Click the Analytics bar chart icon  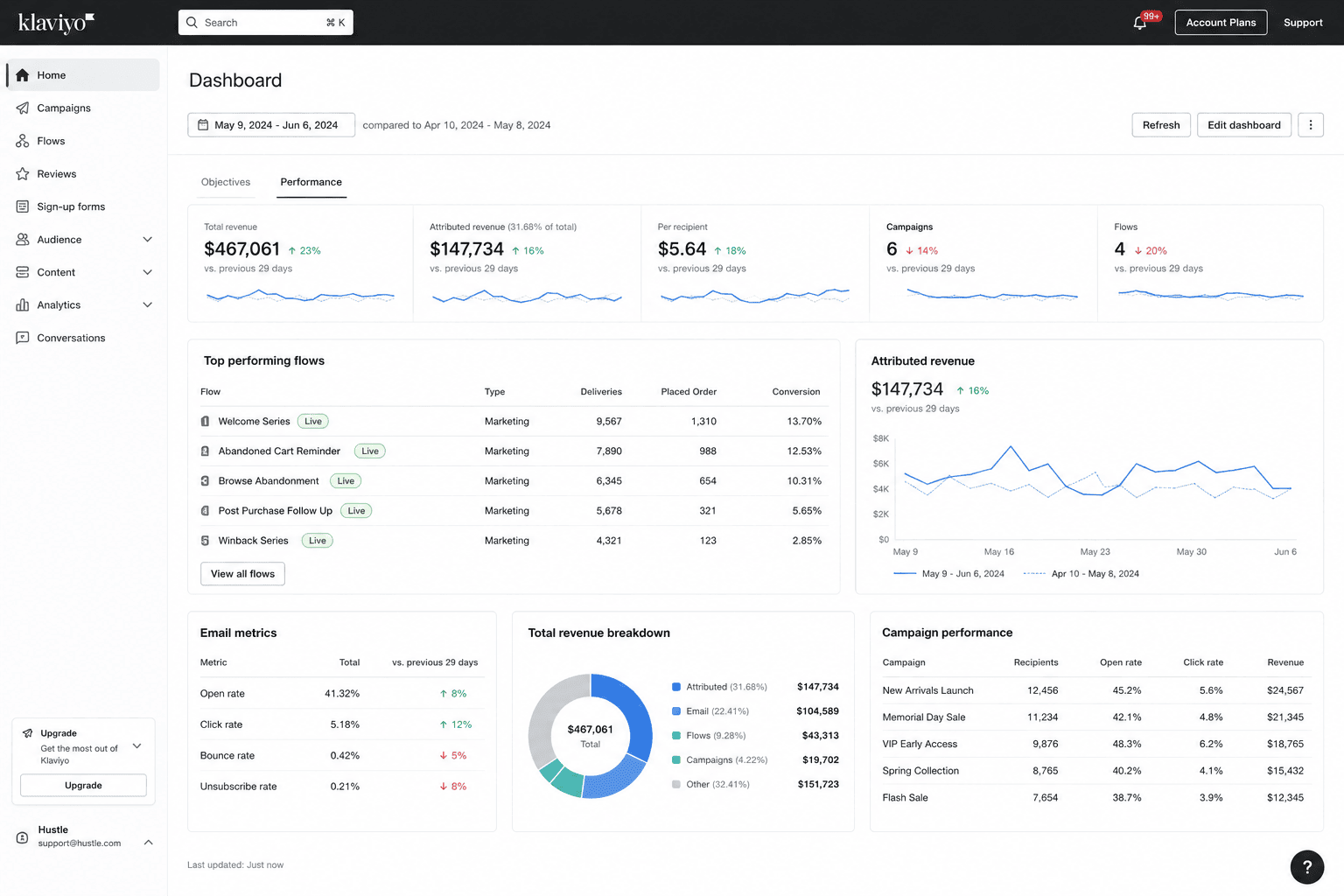pyautogui.click(x=23, y=304)
